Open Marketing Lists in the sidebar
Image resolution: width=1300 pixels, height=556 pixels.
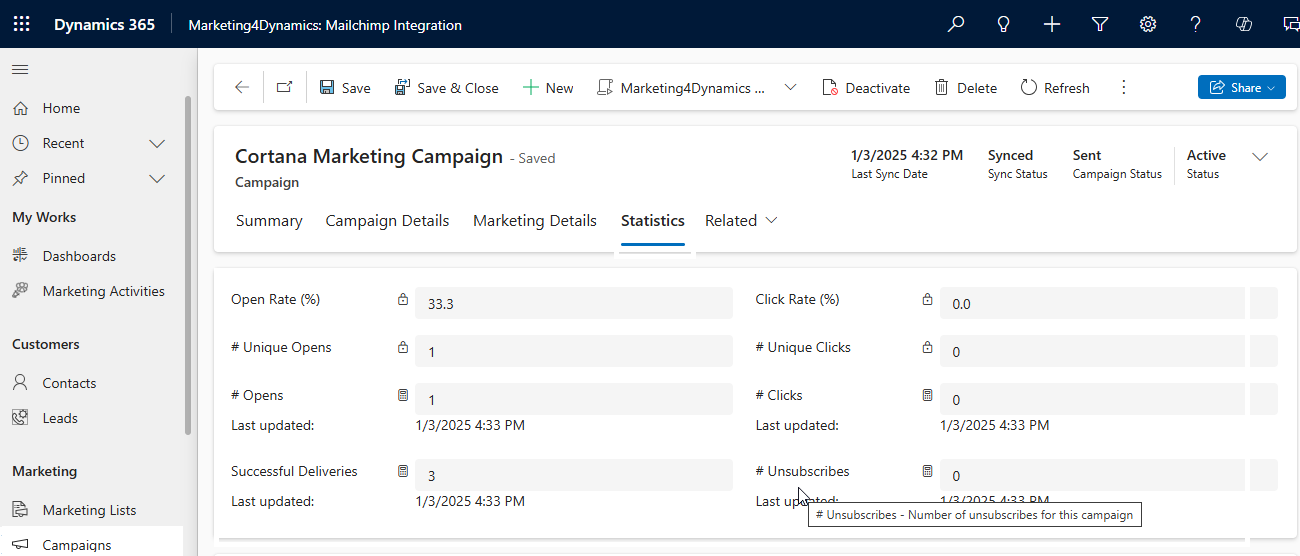pos(89,510)
